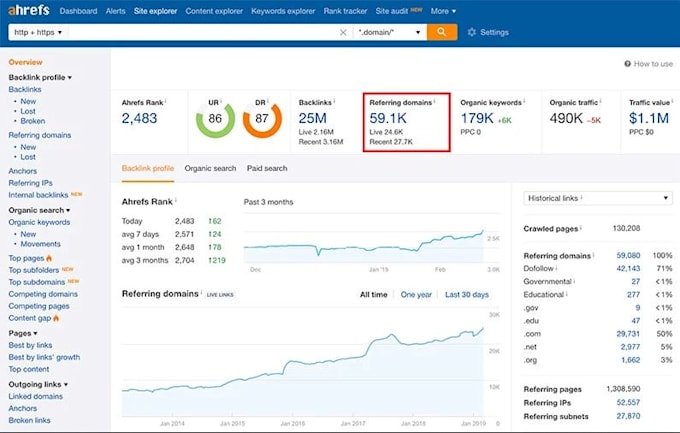Collapse the Backlink profile sidebar section
The width and height of the screenshot is (680, 433).
point(40,77)
